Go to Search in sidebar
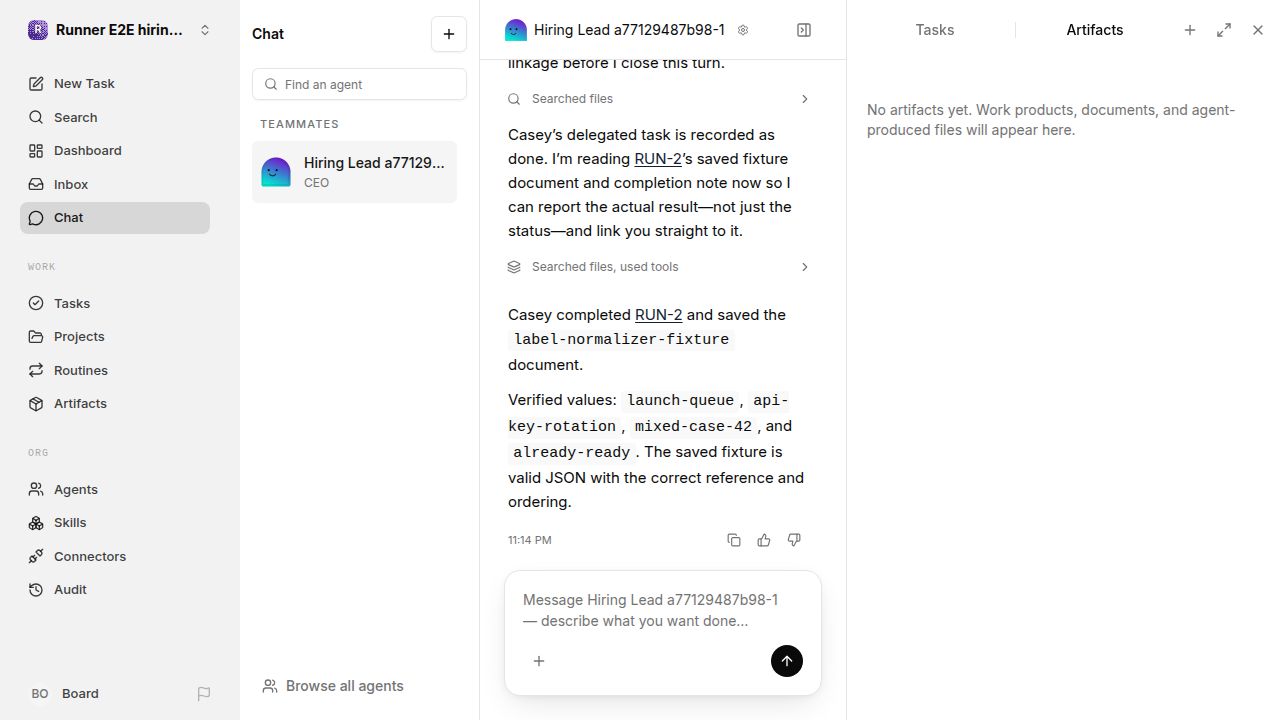The image size is (1280, 720). 115,117
